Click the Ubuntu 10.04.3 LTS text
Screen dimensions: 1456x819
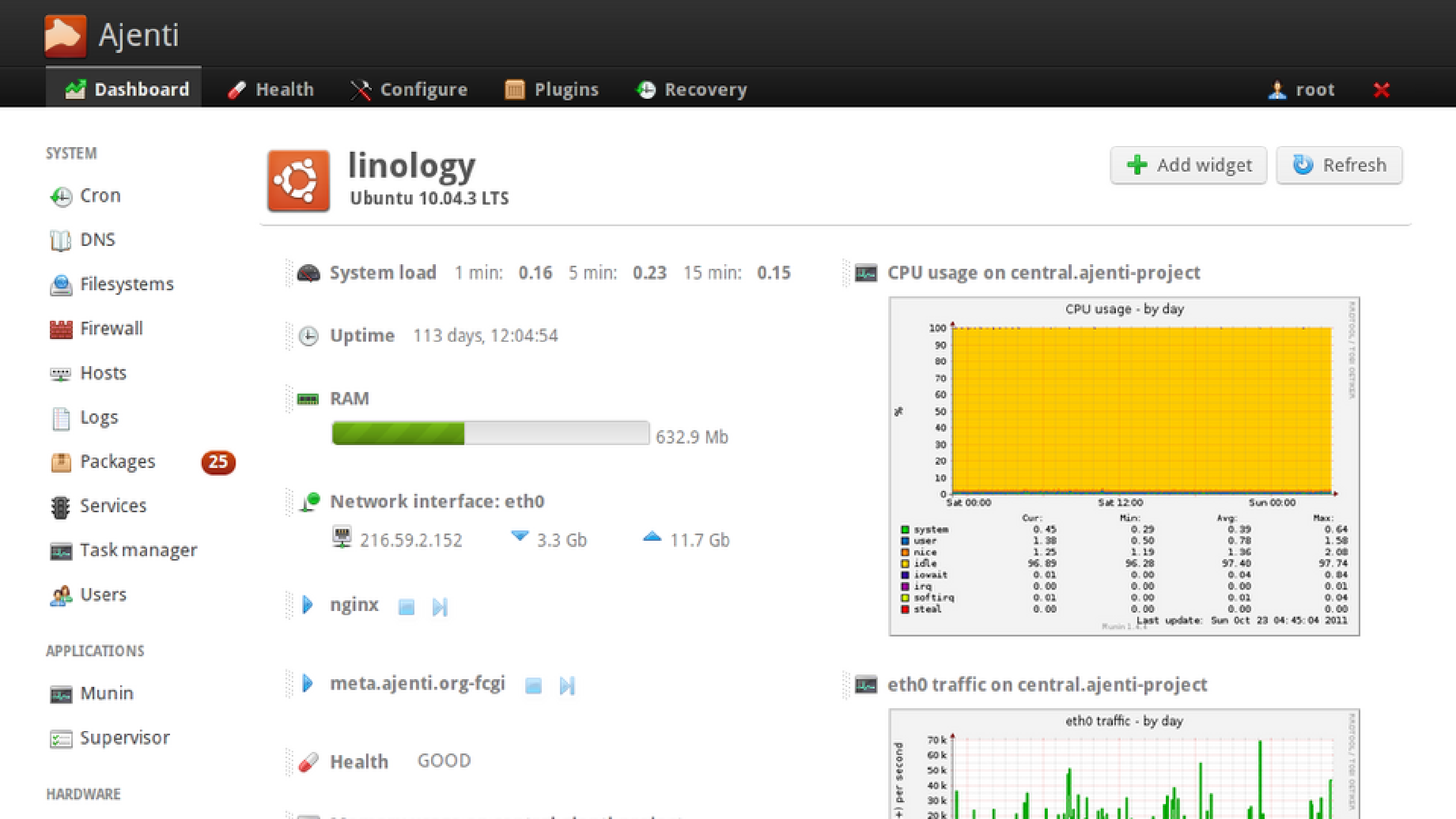(430, 199)
